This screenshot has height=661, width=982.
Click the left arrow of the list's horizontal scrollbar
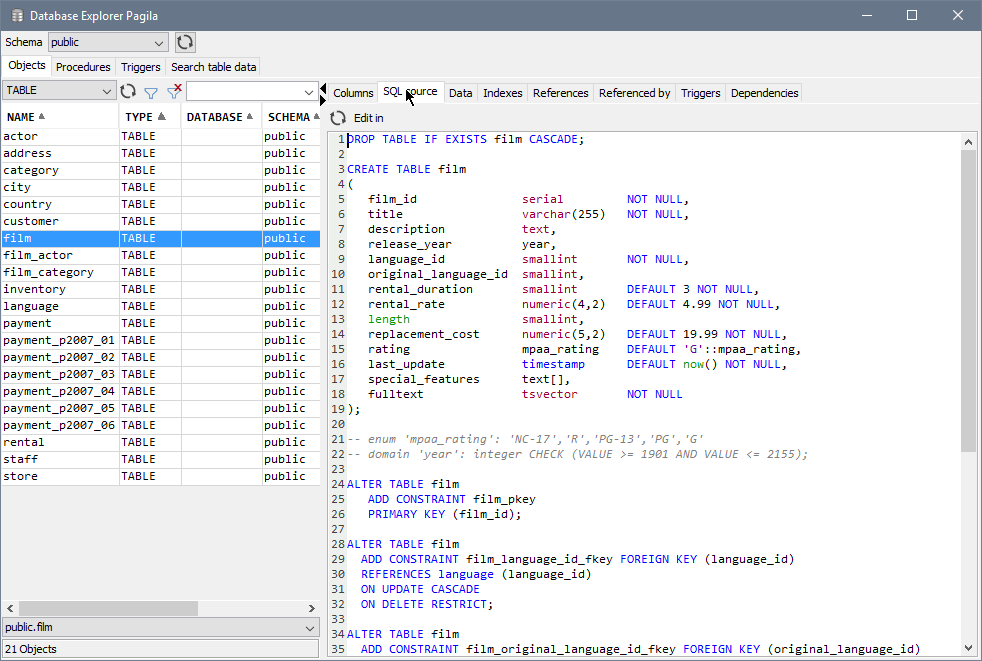coord(9,608)
